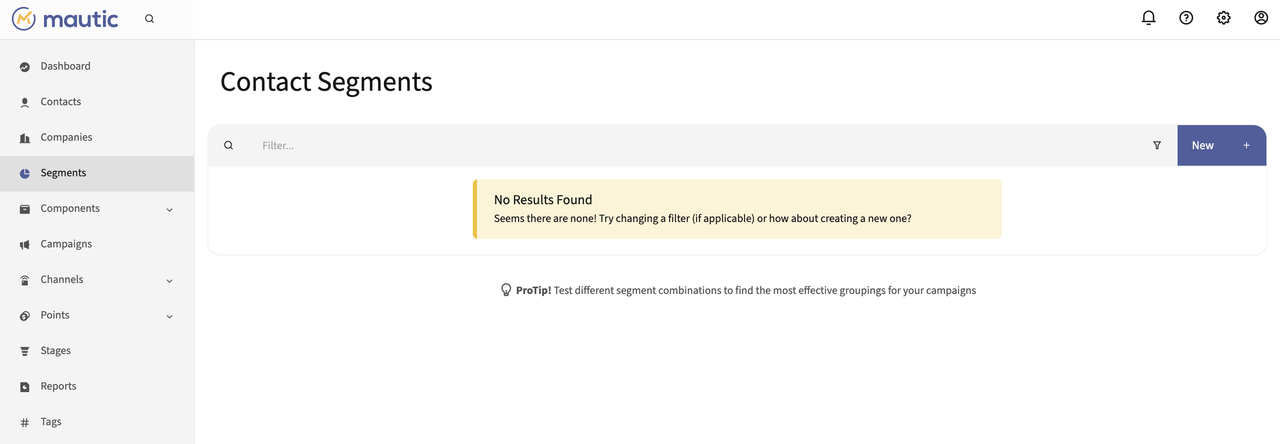
Task: Open the settings gear in the top bar
Action: pos(1224,18)
